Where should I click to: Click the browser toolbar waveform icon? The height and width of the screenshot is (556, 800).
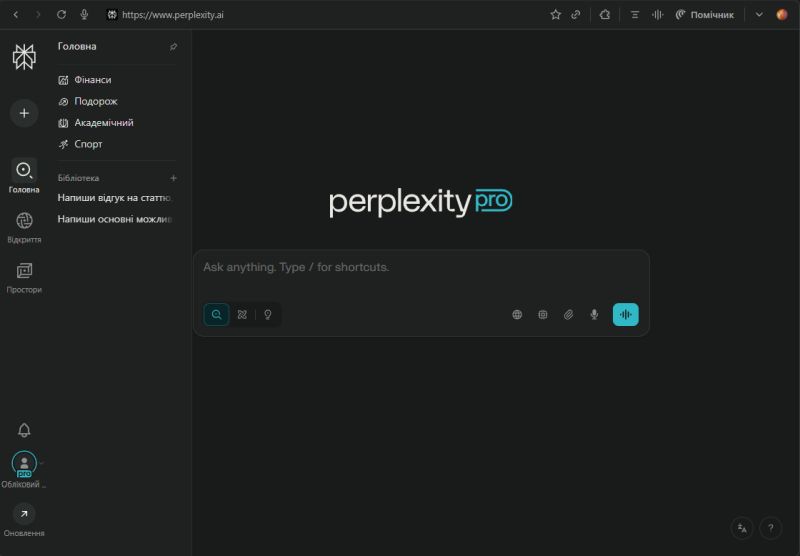(658, 15)
